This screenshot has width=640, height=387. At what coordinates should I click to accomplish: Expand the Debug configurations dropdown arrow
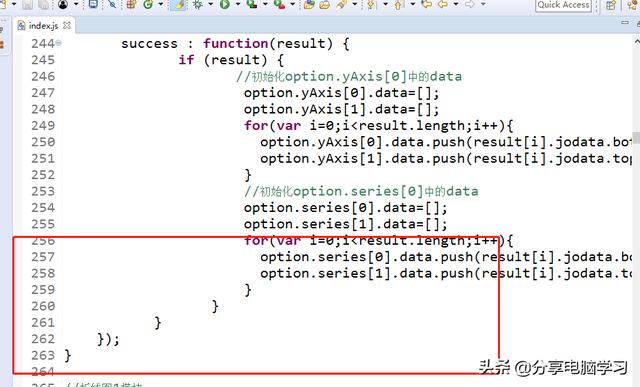[211, 4]
